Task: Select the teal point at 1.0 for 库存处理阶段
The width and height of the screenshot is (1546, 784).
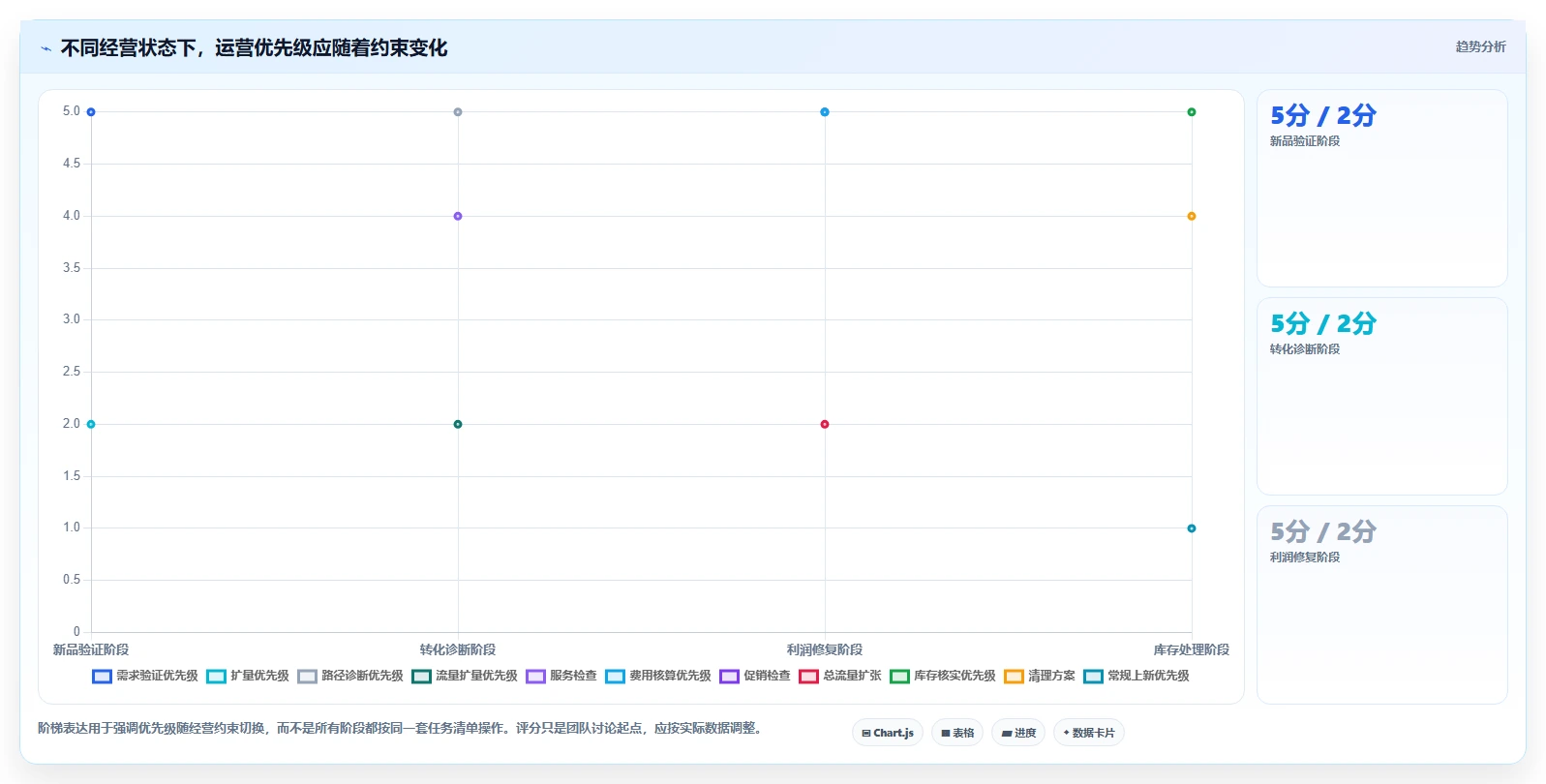Action: coord(1192,528)
